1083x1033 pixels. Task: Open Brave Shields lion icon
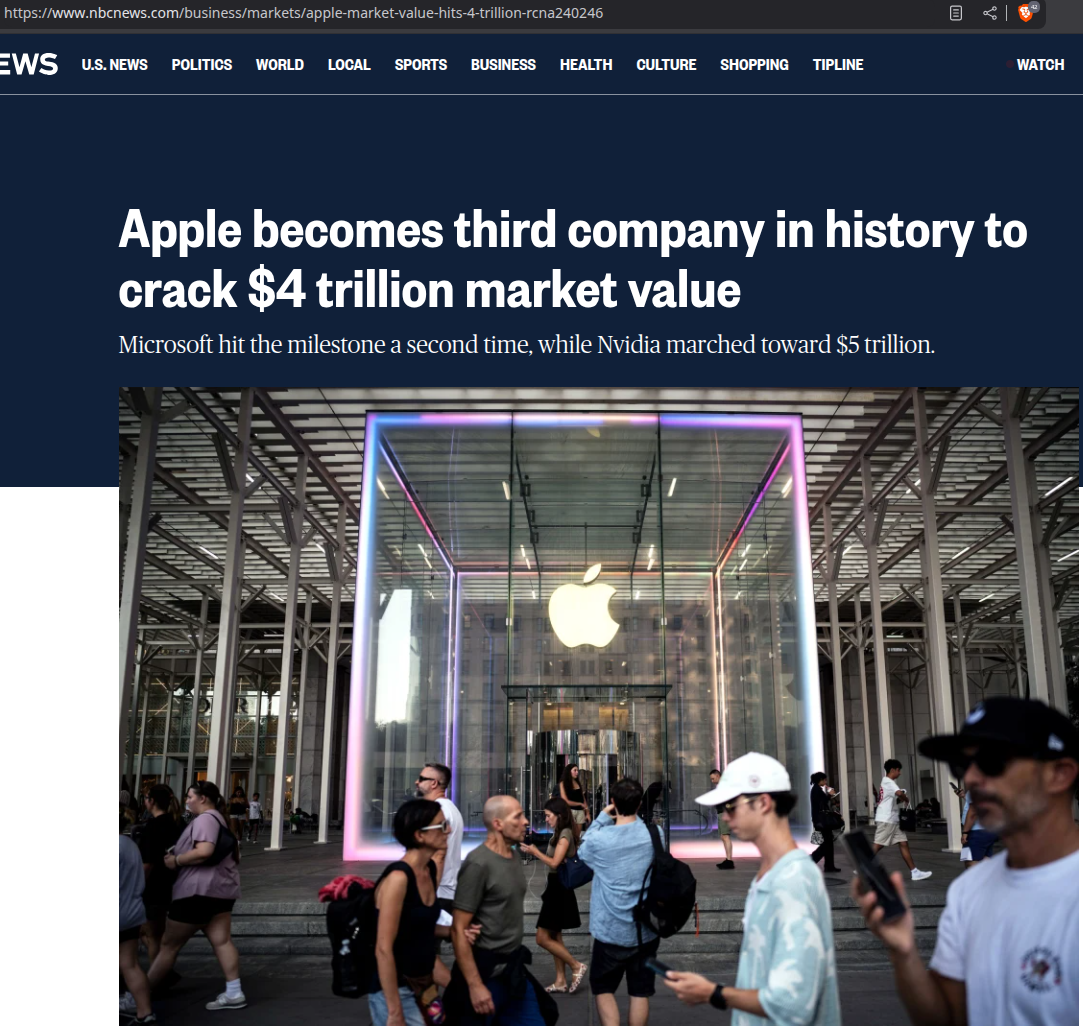[1027, 12]
